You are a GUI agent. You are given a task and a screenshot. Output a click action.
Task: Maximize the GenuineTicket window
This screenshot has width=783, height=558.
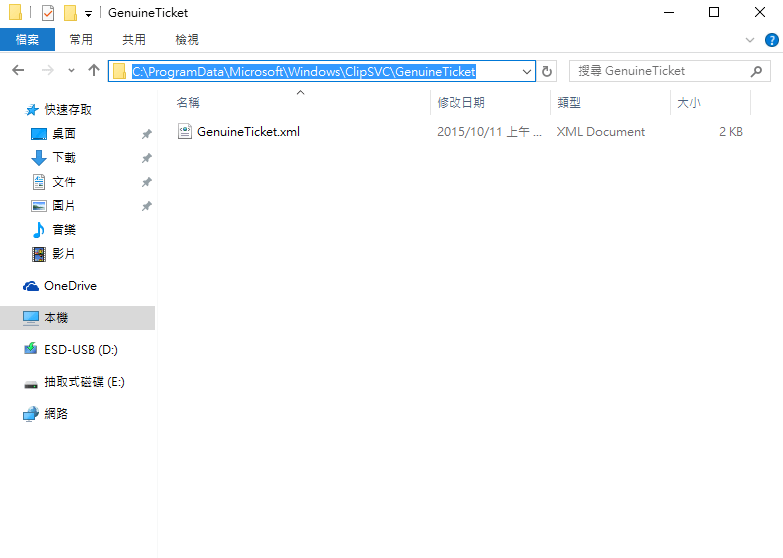(714, 12)
